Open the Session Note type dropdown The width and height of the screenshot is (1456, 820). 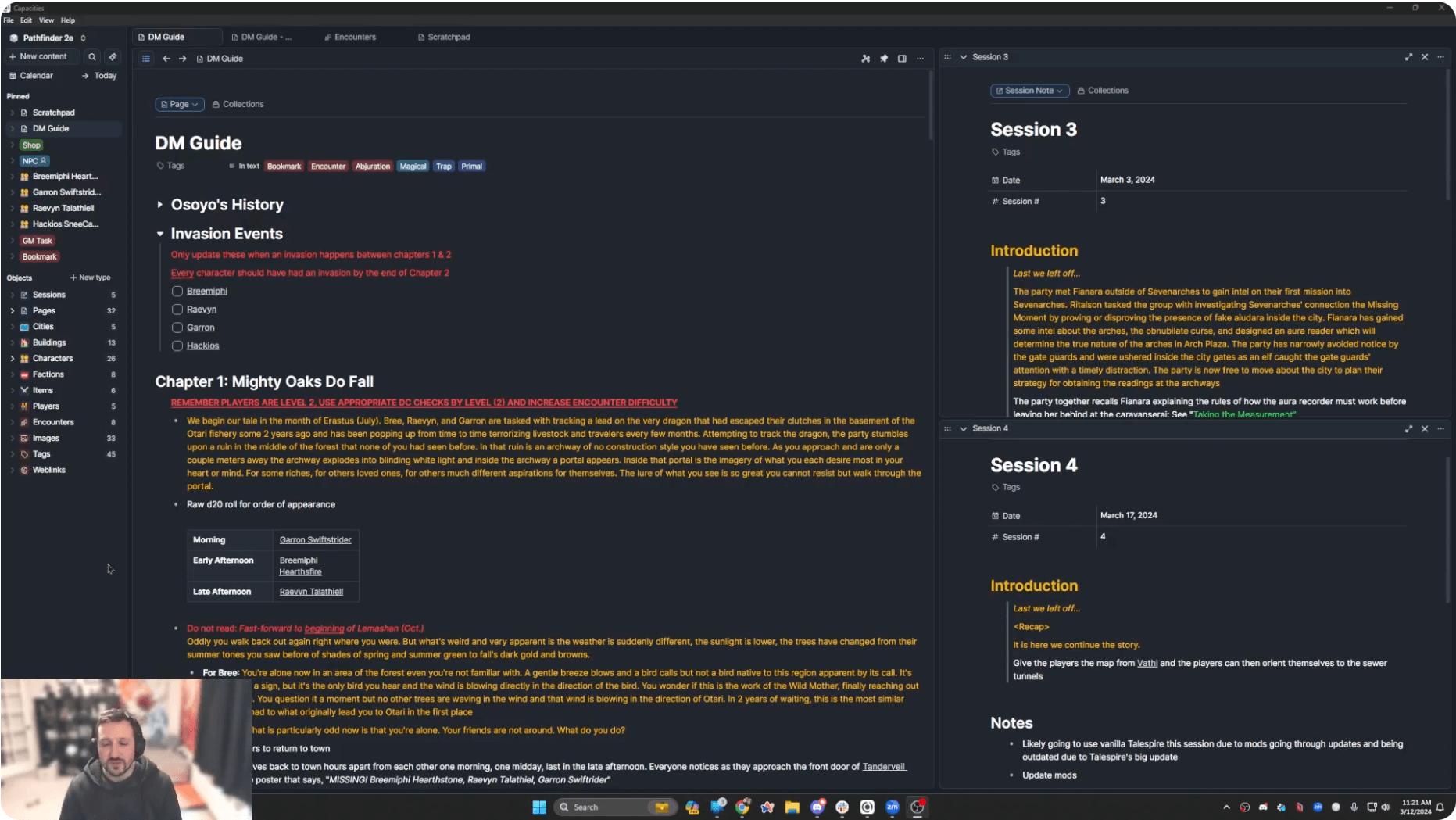click(x=1029, y=91)
